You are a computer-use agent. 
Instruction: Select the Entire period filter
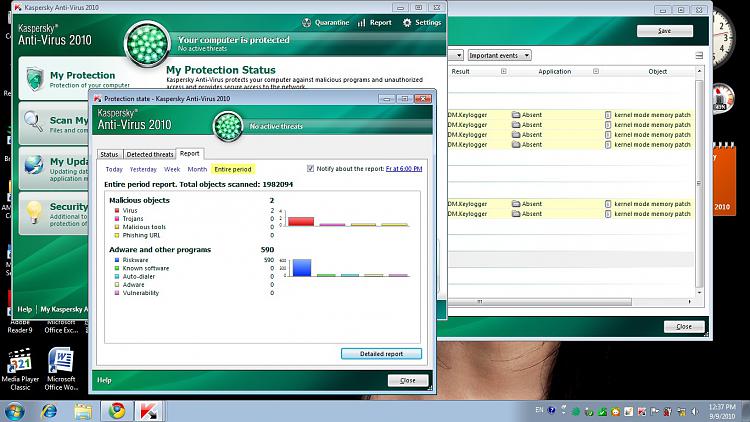pos(233,169)
